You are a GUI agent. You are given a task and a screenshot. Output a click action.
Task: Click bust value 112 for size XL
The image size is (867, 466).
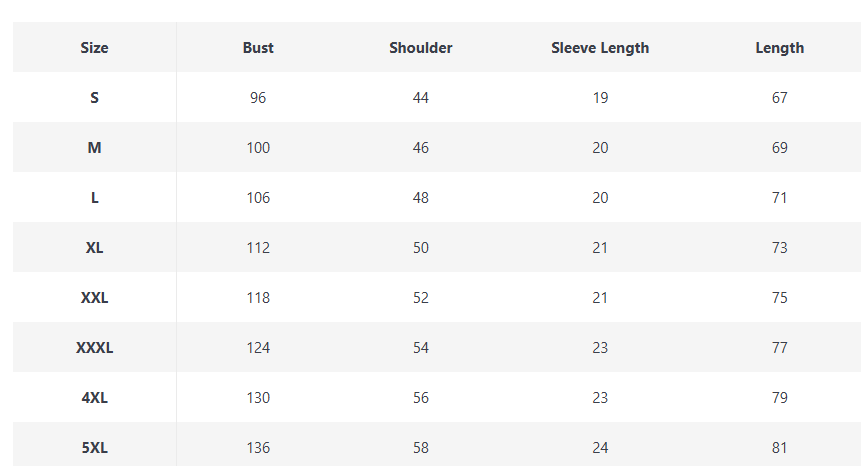258,247
